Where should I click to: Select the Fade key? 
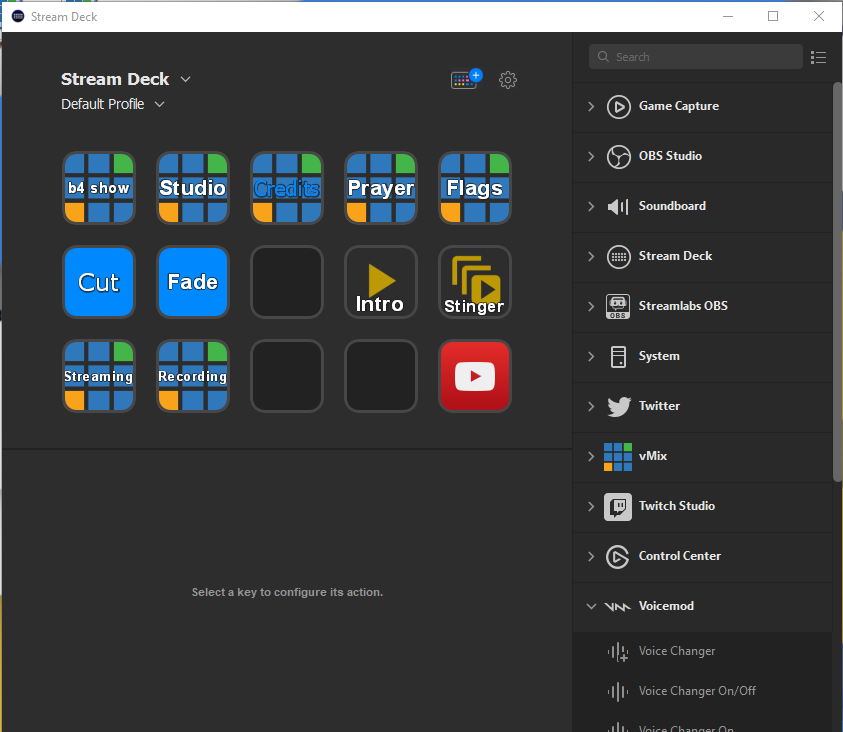pyautogui.click(x=192, y=281)
